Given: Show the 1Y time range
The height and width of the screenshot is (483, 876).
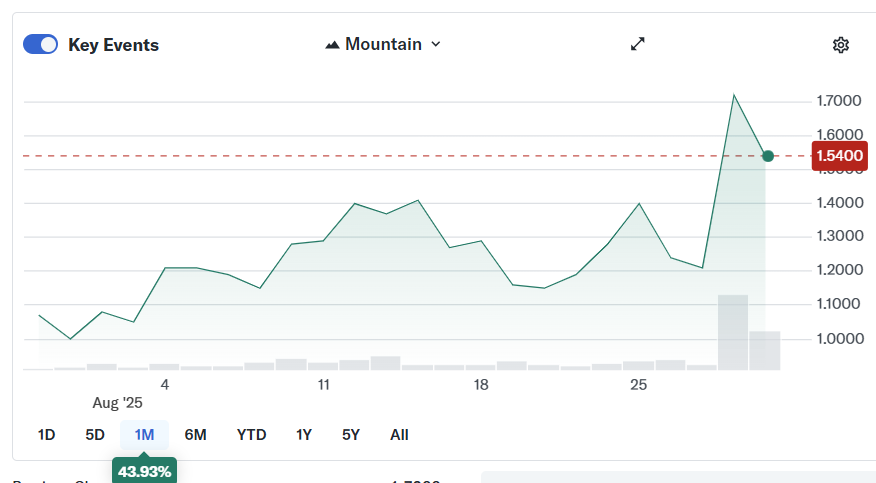Looking at the screenshot, I should [x=304, y=435].
